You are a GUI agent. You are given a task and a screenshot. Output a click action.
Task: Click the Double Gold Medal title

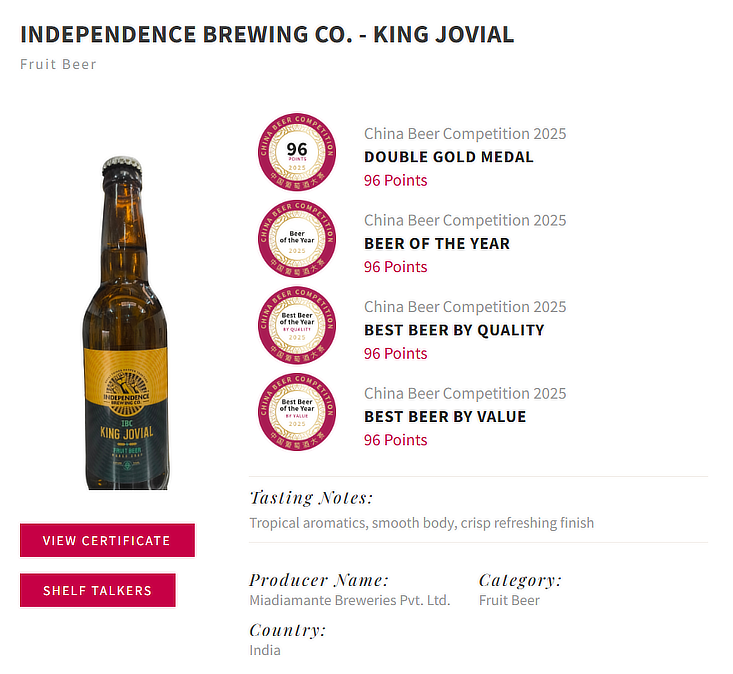448,157
